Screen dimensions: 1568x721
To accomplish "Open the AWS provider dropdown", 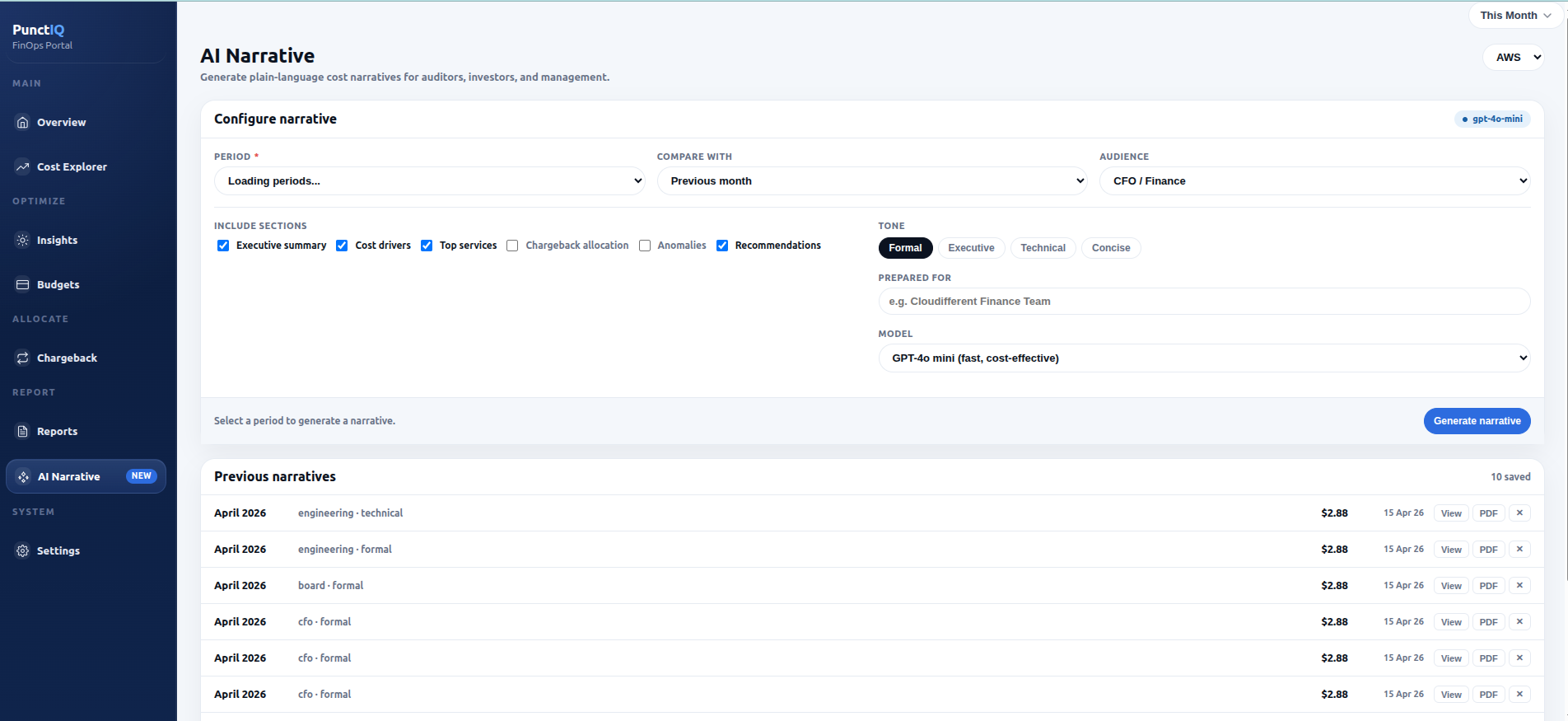I will click(1514, 58).
